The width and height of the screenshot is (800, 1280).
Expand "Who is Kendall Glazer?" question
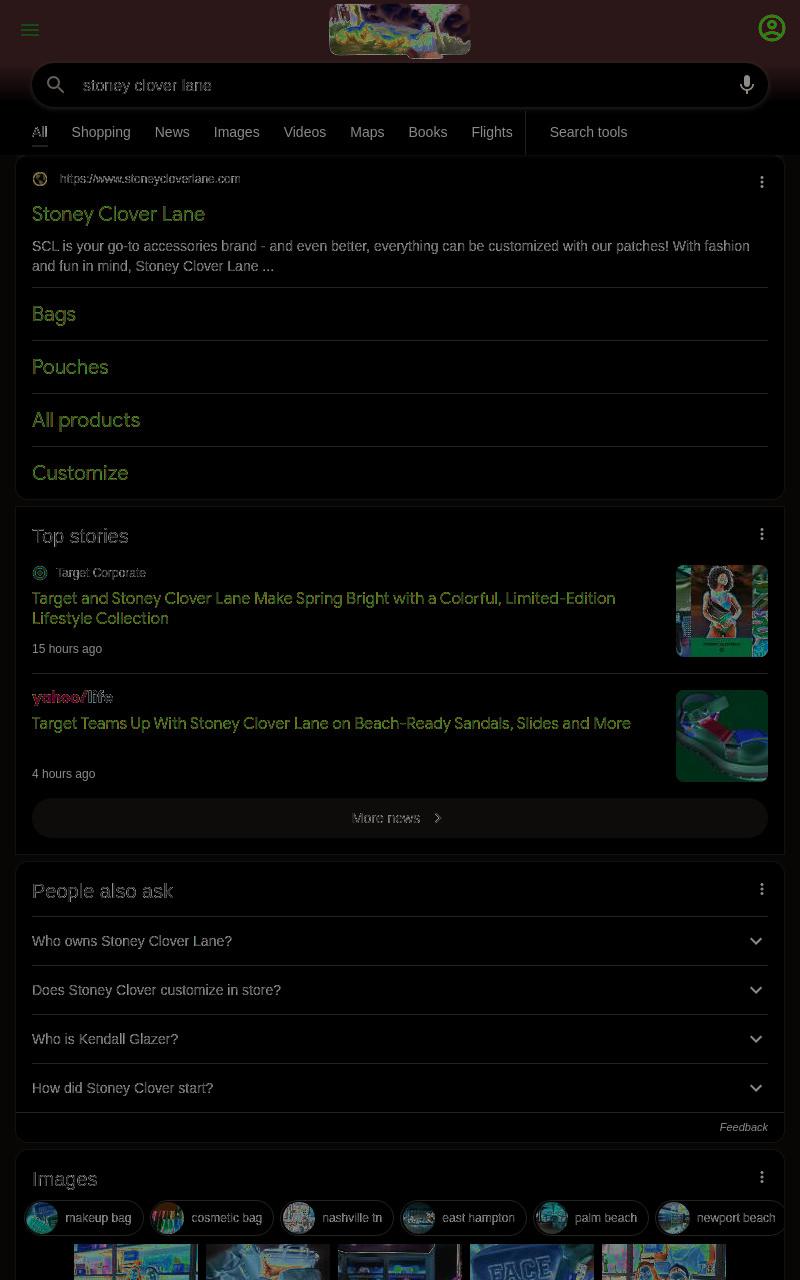coord(400,1039)
